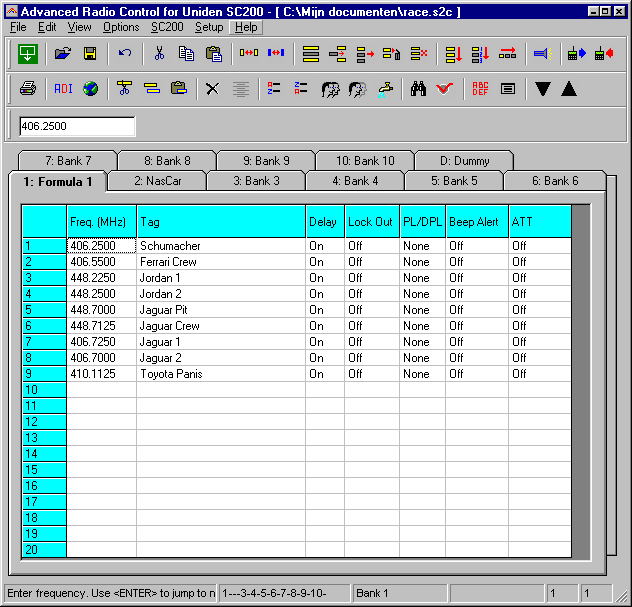The image size is (632, 607).
Task: Click the Z-A sort descending icon
Action: coord(301,88)
